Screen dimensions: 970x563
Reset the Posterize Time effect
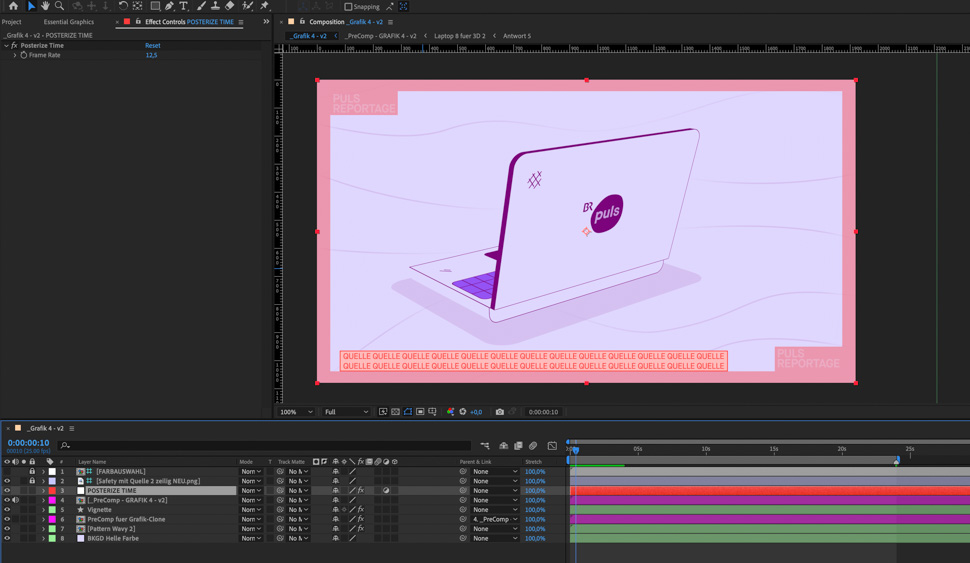click(152, 46)
